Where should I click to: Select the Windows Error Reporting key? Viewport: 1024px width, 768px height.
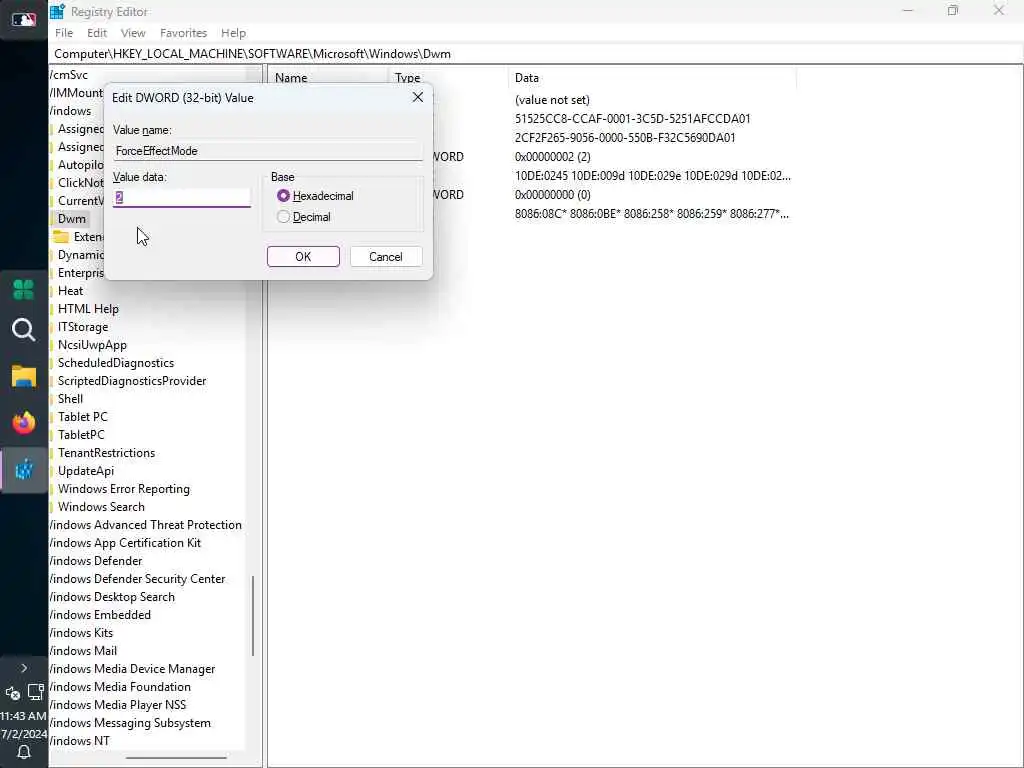click(x=123, y=488)
